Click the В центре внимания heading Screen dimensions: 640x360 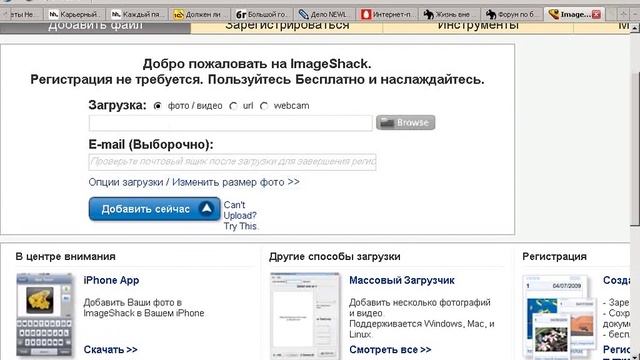66,256
